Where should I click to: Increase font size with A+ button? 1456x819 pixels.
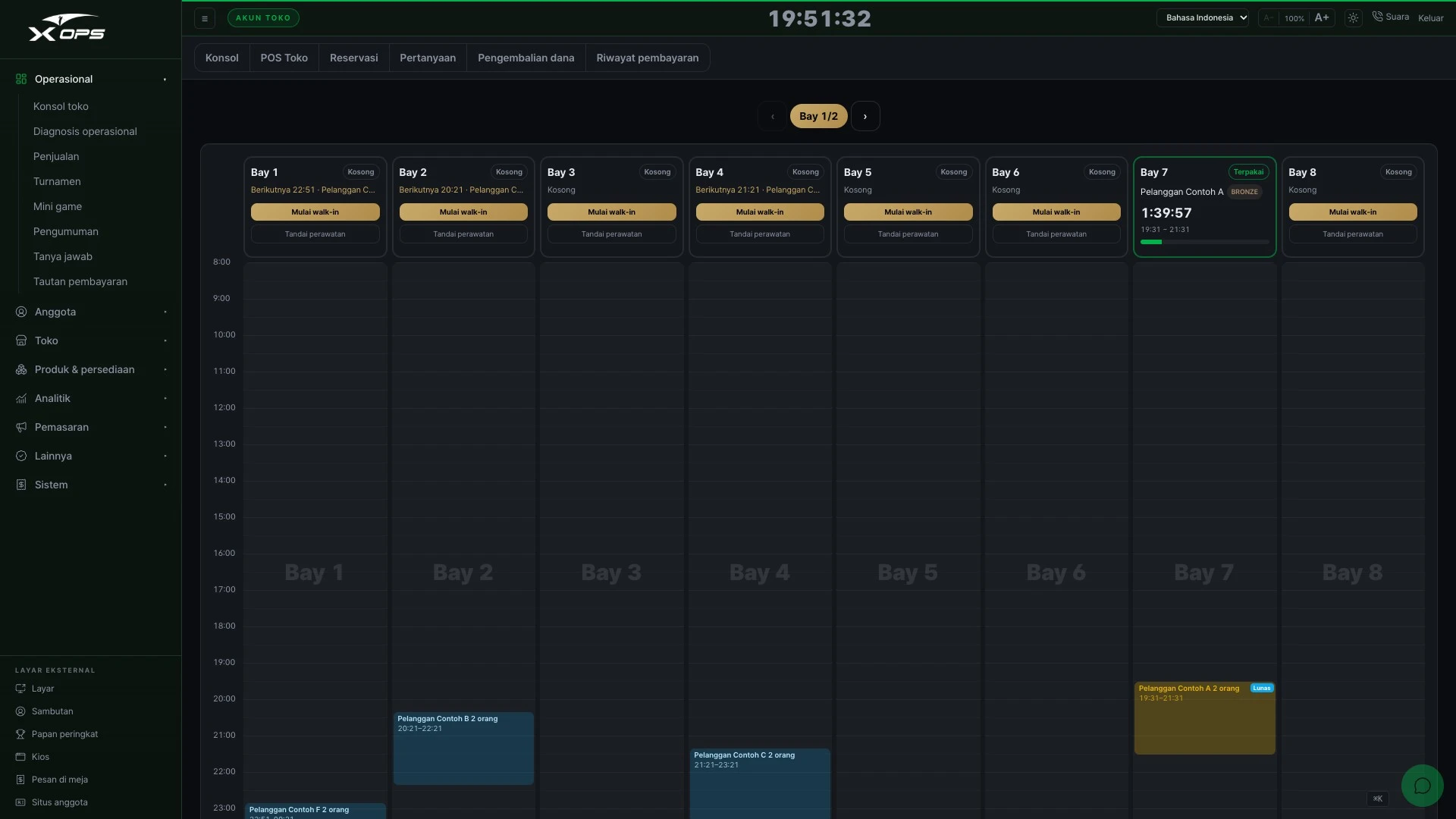pyautogui.click(x=1322, y=17)
